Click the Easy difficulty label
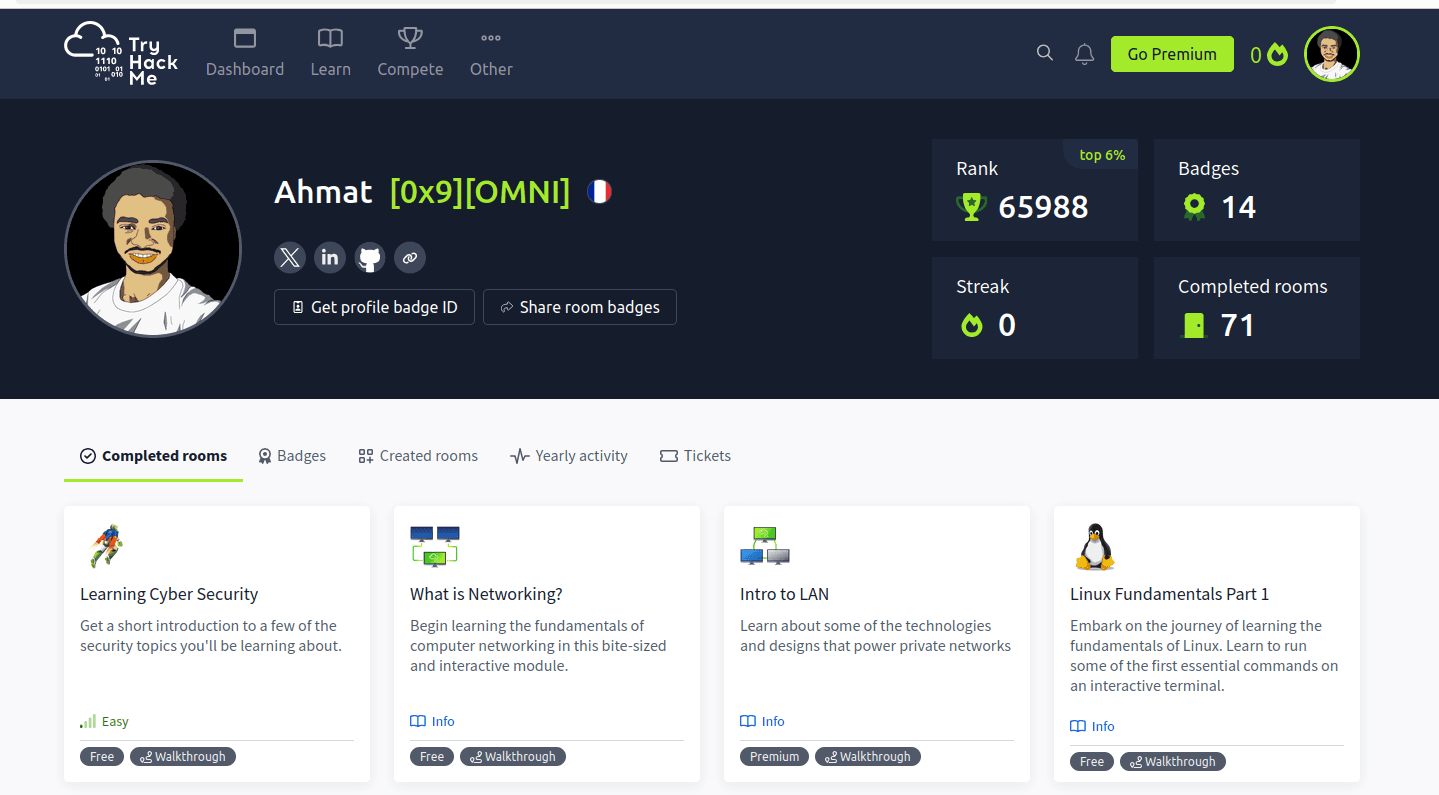This screenshot has height=795, width=1439. (105, 721)
